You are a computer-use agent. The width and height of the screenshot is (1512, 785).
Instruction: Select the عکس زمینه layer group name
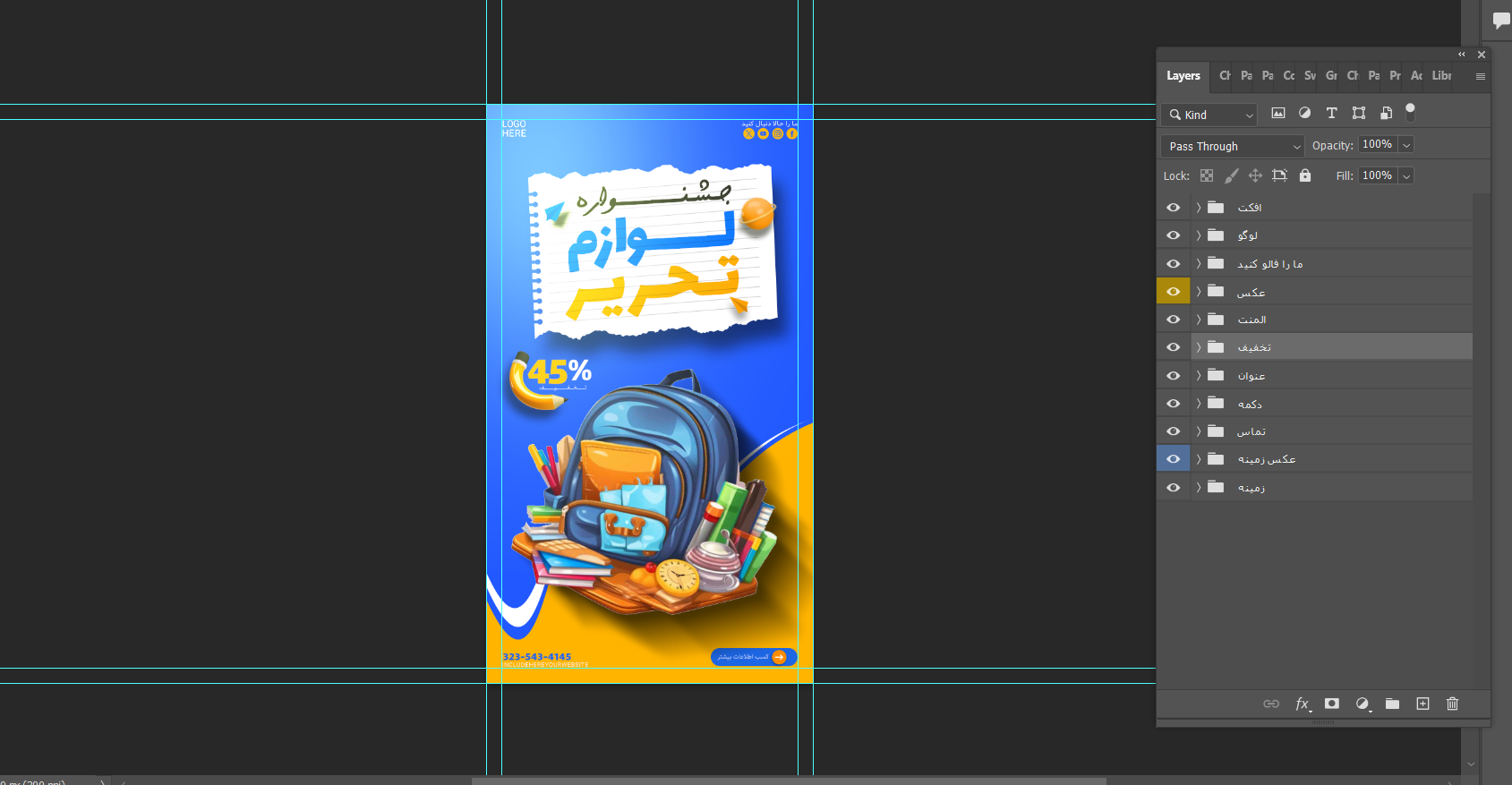click(x=1267, y=459)
